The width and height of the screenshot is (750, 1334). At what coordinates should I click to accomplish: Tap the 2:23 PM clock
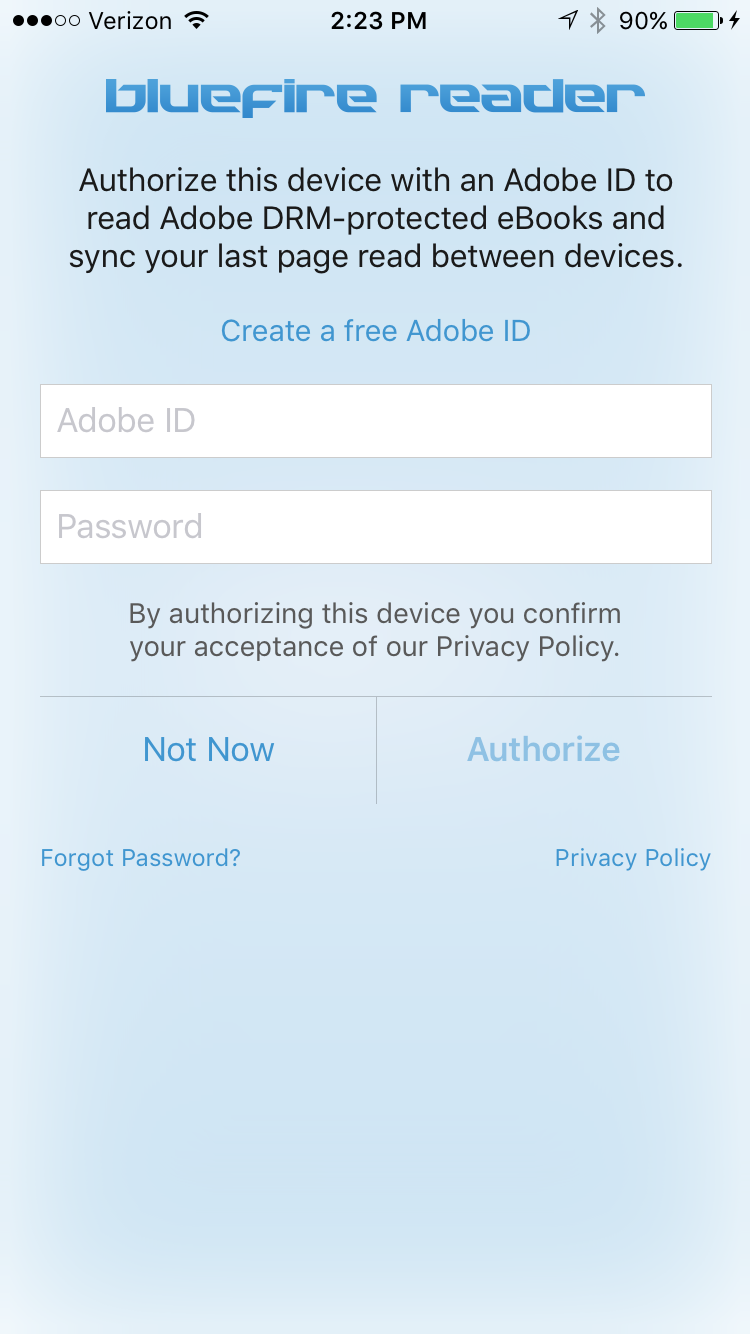(378, 20)
